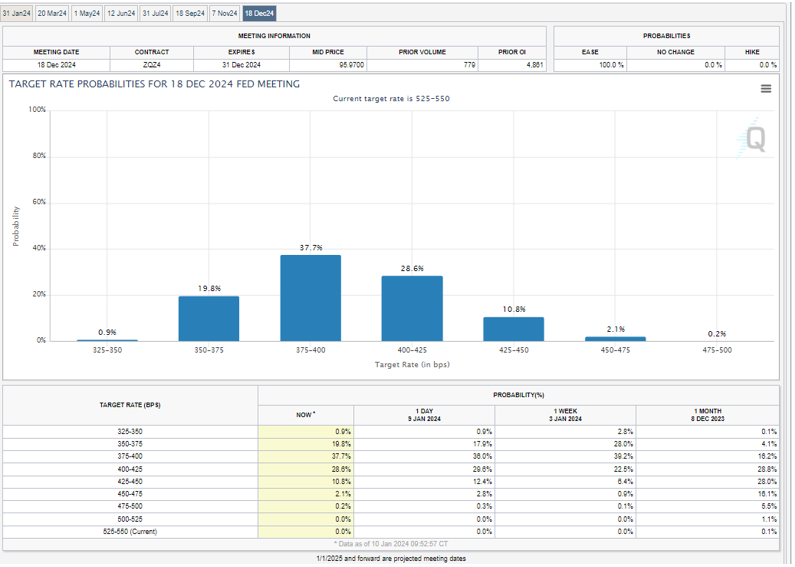Click the 375-400 bar showing 37.7%
The width and height of the screenshot is (795, 567).
tap(310, 298)
